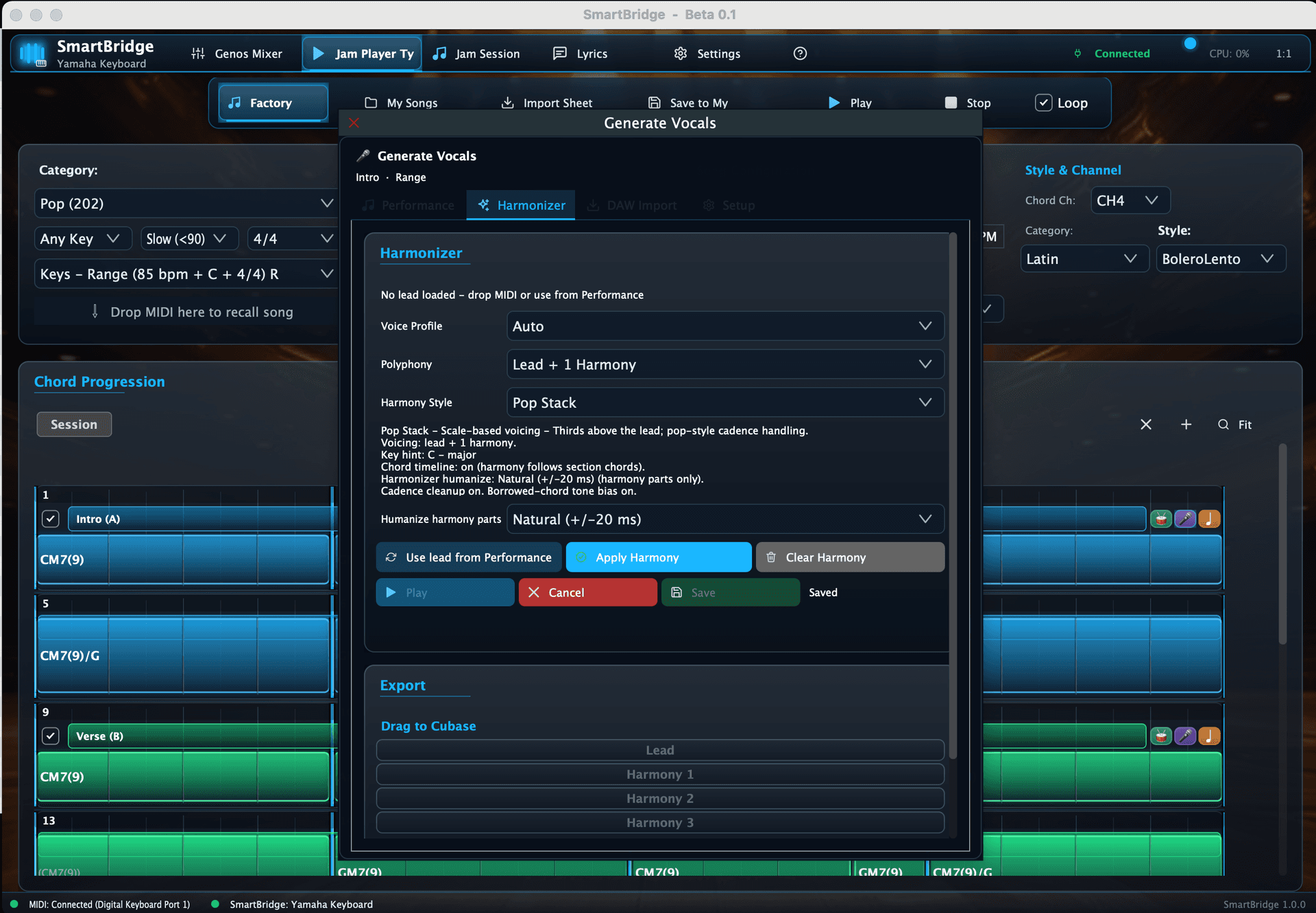Open the Humanize harmony parts dropdown

[725, 520]
